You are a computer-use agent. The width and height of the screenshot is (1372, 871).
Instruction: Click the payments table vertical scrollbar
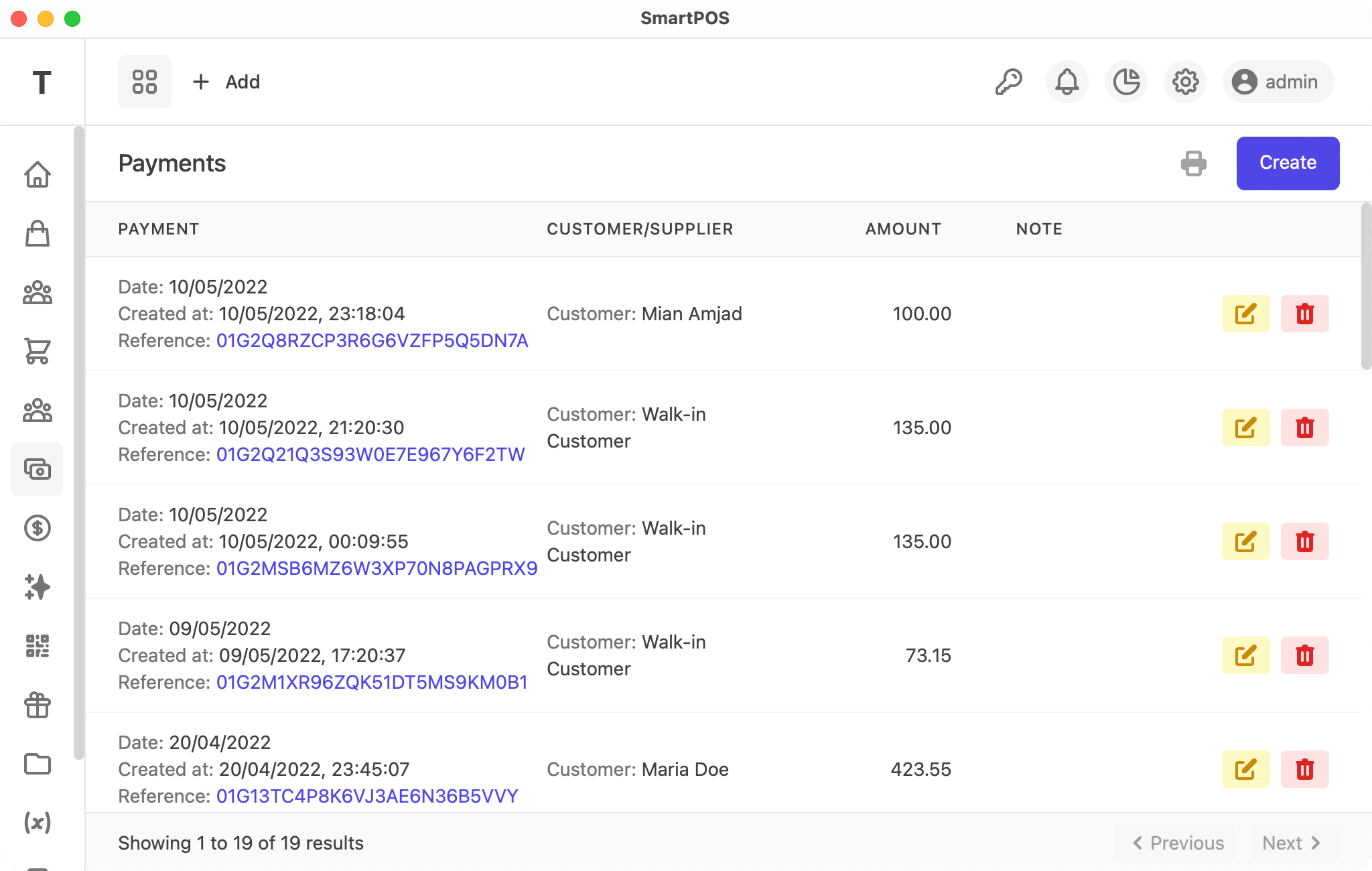point(1366,287)
